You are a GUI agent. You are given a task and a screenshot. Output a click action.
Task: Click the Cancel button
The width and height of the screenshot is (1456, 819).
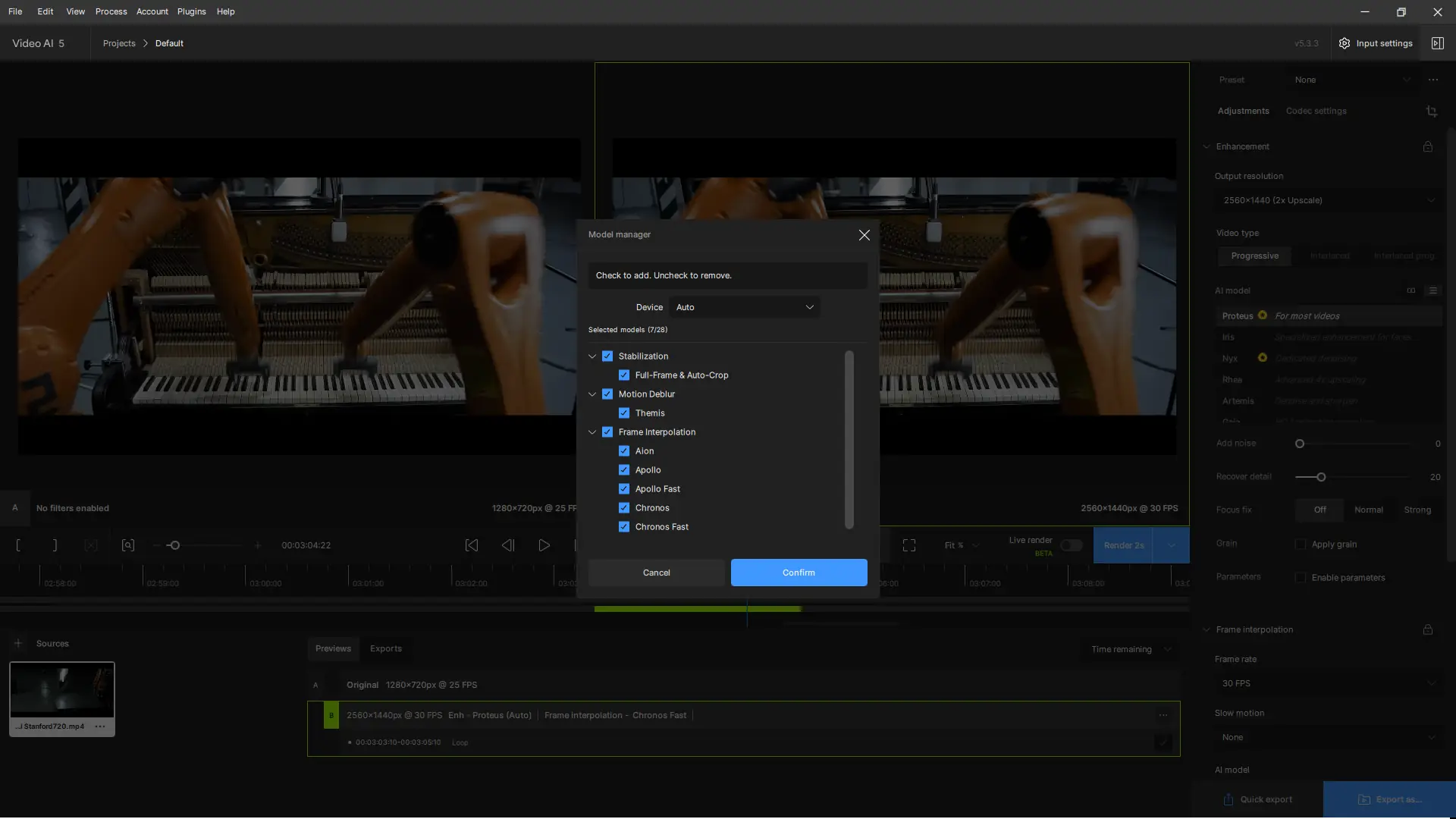tap(656, 573)
